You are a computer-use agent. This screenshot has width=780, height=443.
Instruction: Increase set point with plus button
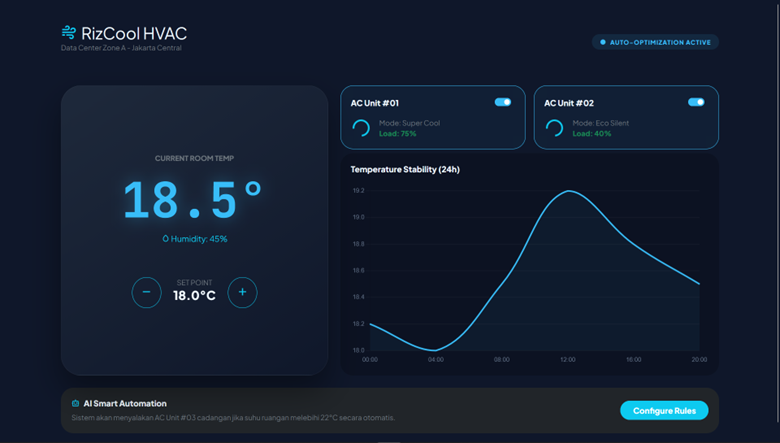pyautogui.click(x=242, y=292)
